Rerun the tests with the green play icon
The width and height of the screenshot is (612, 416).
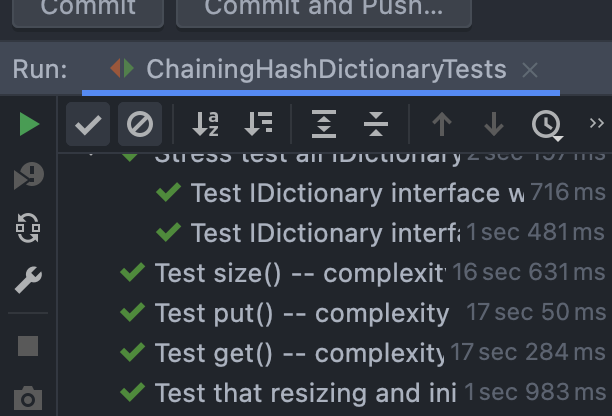tap(28, 125)
